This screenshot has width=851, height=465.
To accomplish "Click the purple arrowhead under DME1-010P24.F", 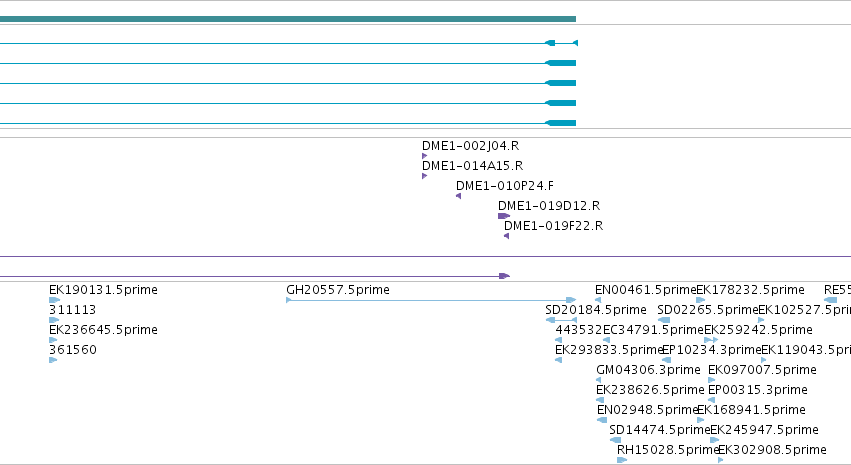I will [x=459, y=196].
